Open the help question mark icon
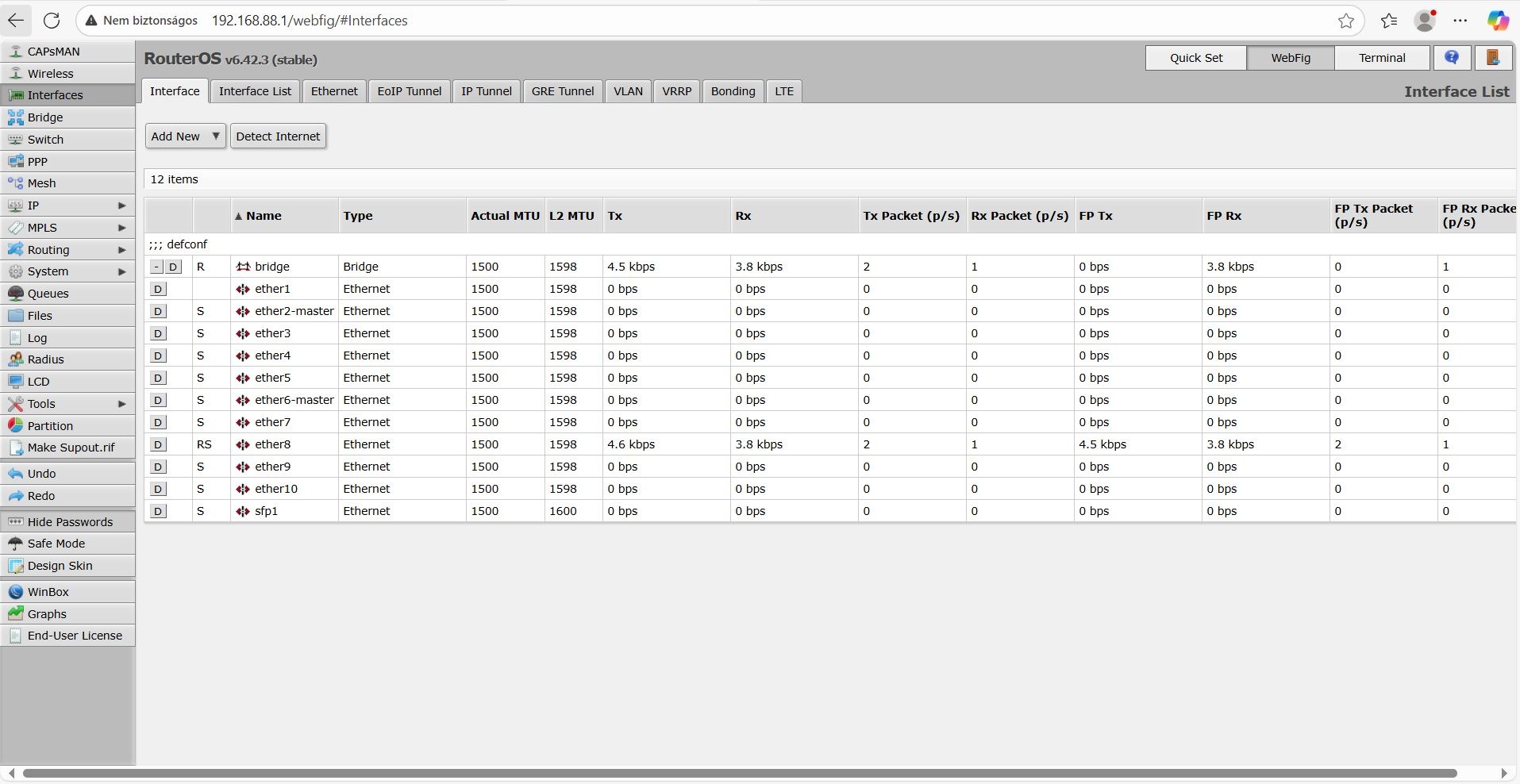The height and width of the screenshot is (784, 1520). click(x=1452, y=58)
